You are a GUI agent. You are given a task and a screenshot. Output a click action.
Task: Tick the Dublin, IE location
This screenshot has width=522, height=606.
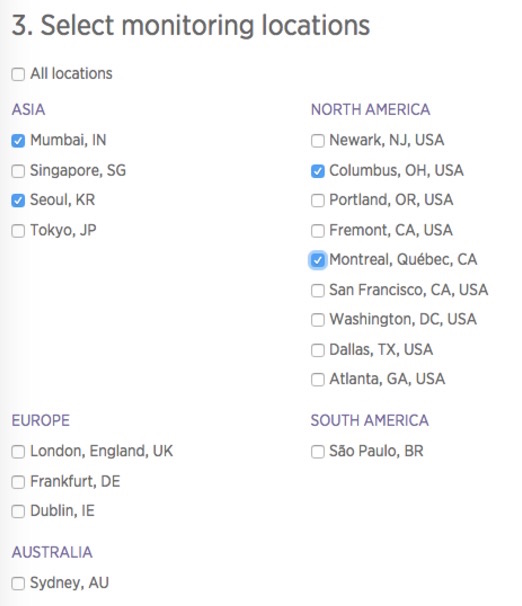[18, 511]
